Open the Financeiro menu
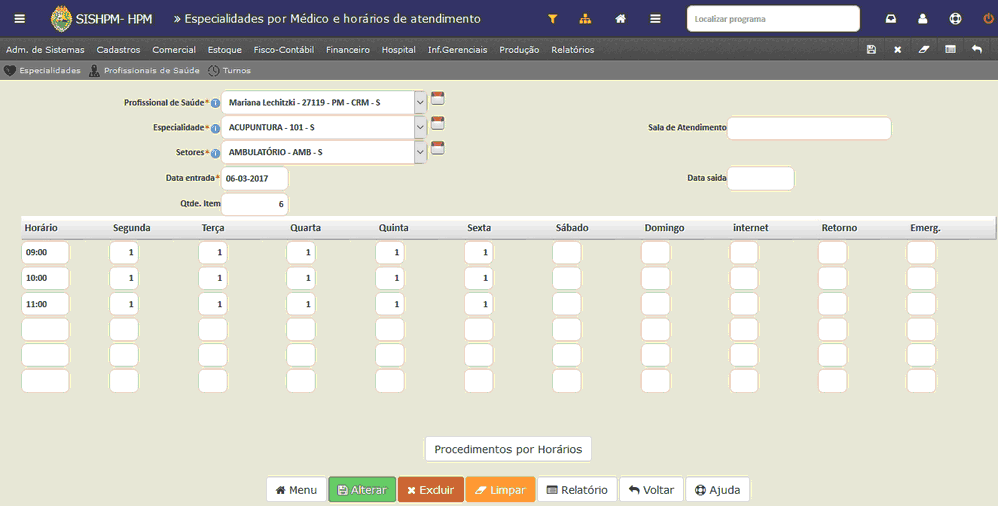Image resolution: width=998 pixels, height=506 pixels. coord(348,50)
